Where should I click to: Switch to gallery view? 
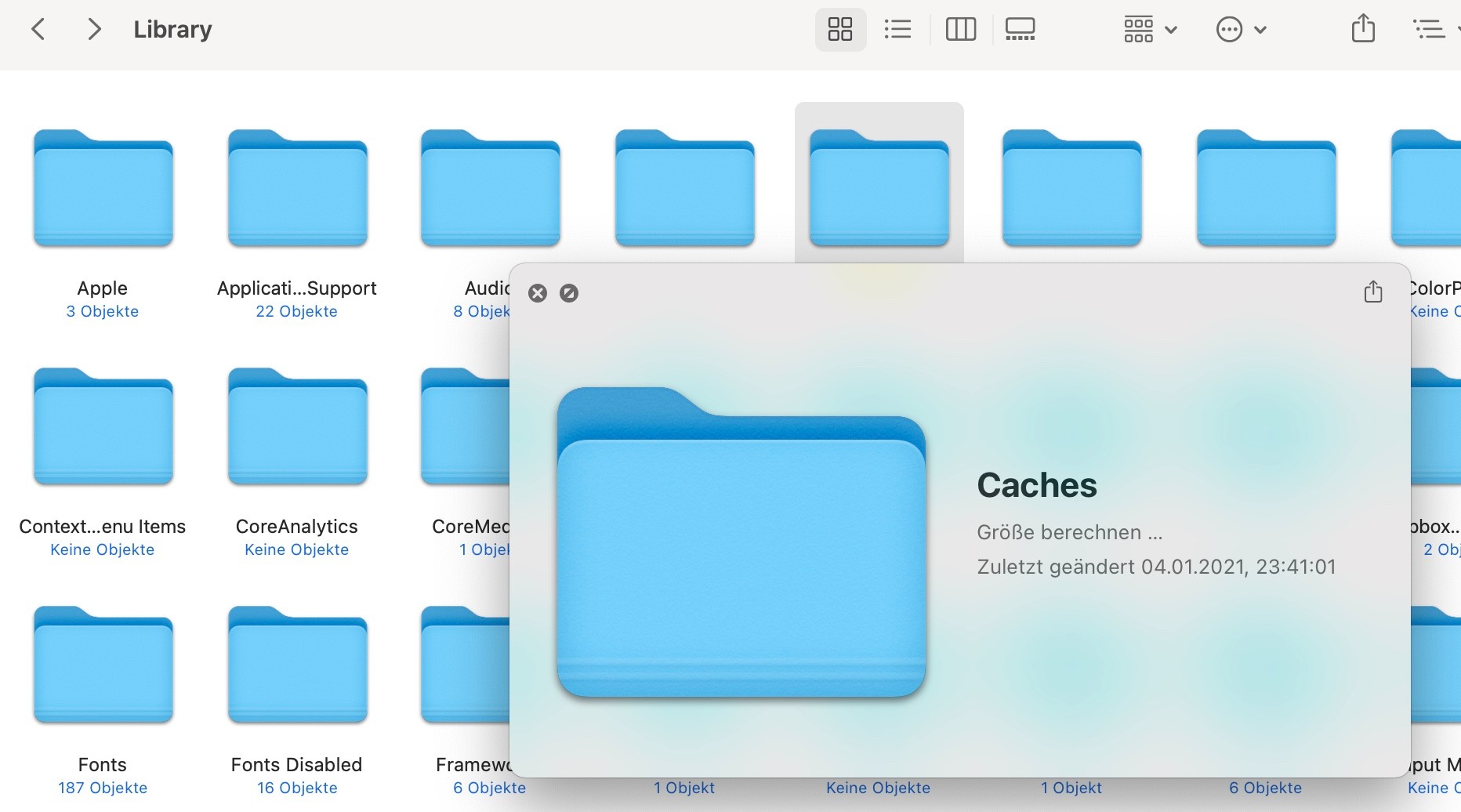(1020, 30)
